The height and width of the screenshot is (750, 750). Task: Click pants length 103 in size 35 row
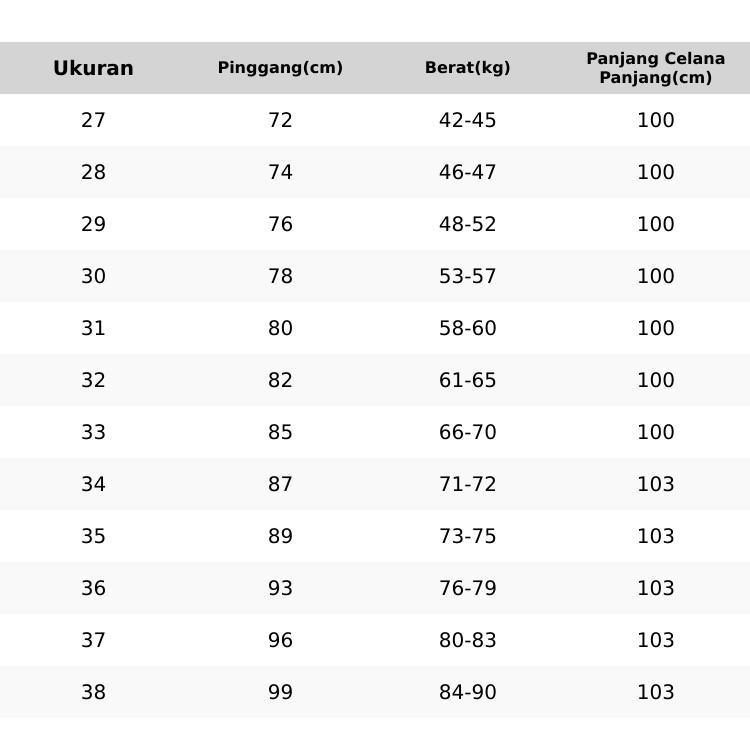(x=655, y=536)
